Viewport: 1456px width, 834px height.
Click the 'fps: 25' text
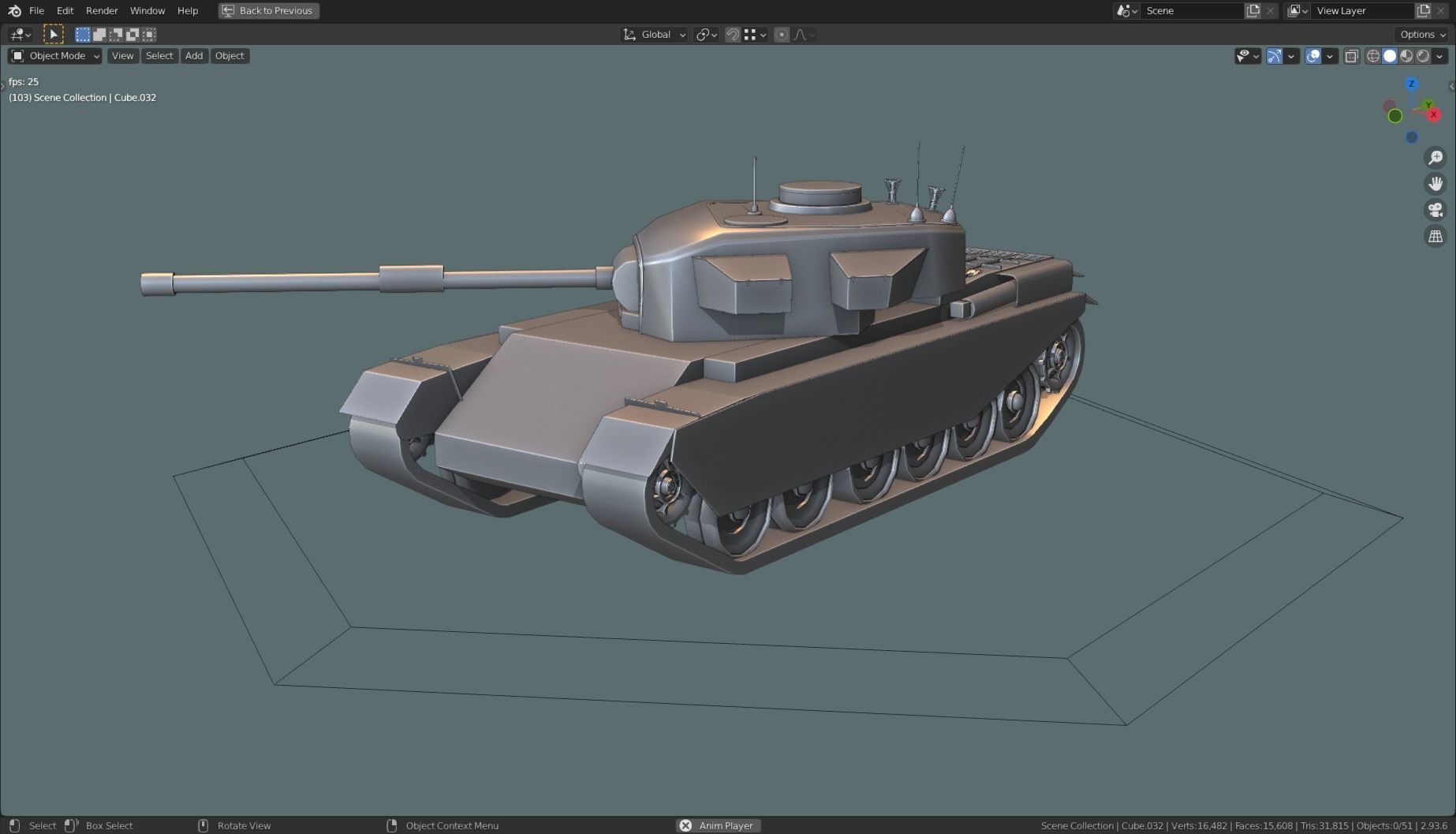24,81
